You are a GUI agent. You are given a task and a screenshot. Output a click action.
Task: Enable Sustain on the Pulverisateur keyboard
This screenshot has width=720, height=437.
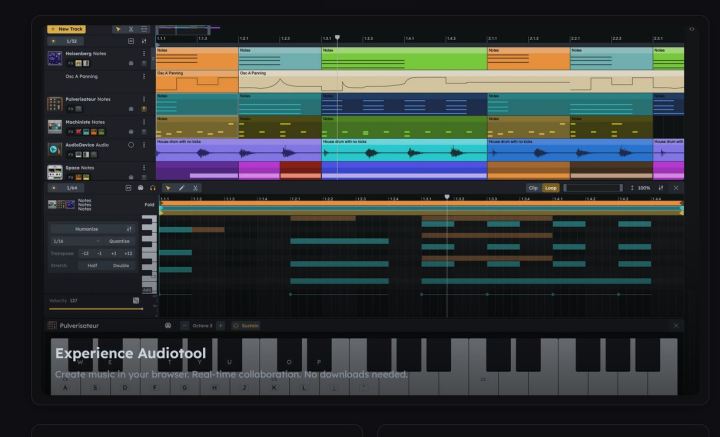pyautogui.click(x=247, y=326)
